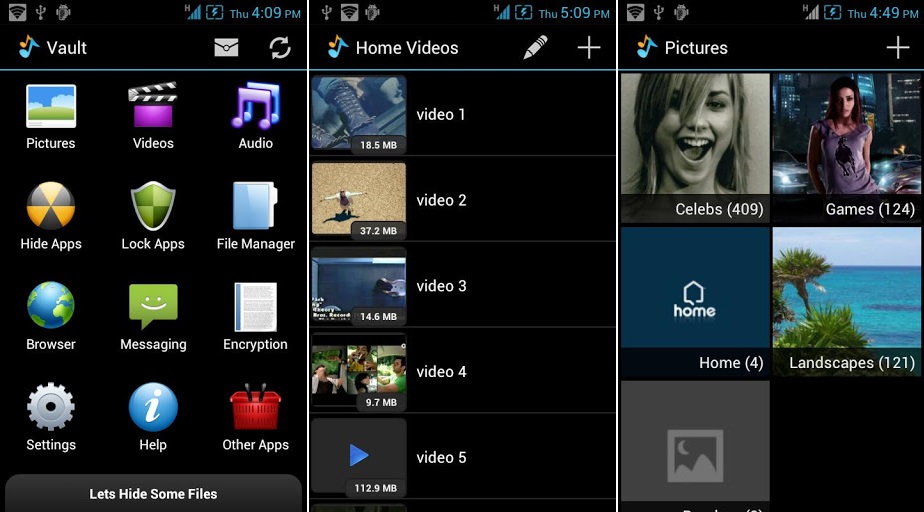This screenshot has width=924, height=512.
Task: Open the Settings gear icon
Action: pyautogui.click(x=51, y=407)
